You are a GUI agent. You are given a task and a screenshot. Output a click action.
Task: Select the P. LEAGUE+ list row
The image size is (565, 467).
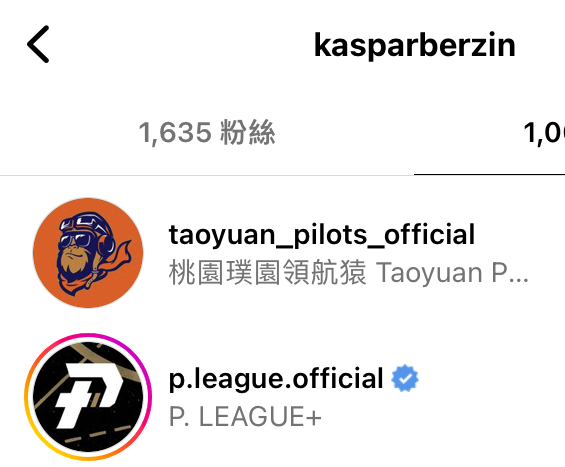click(x=282, y=397)
